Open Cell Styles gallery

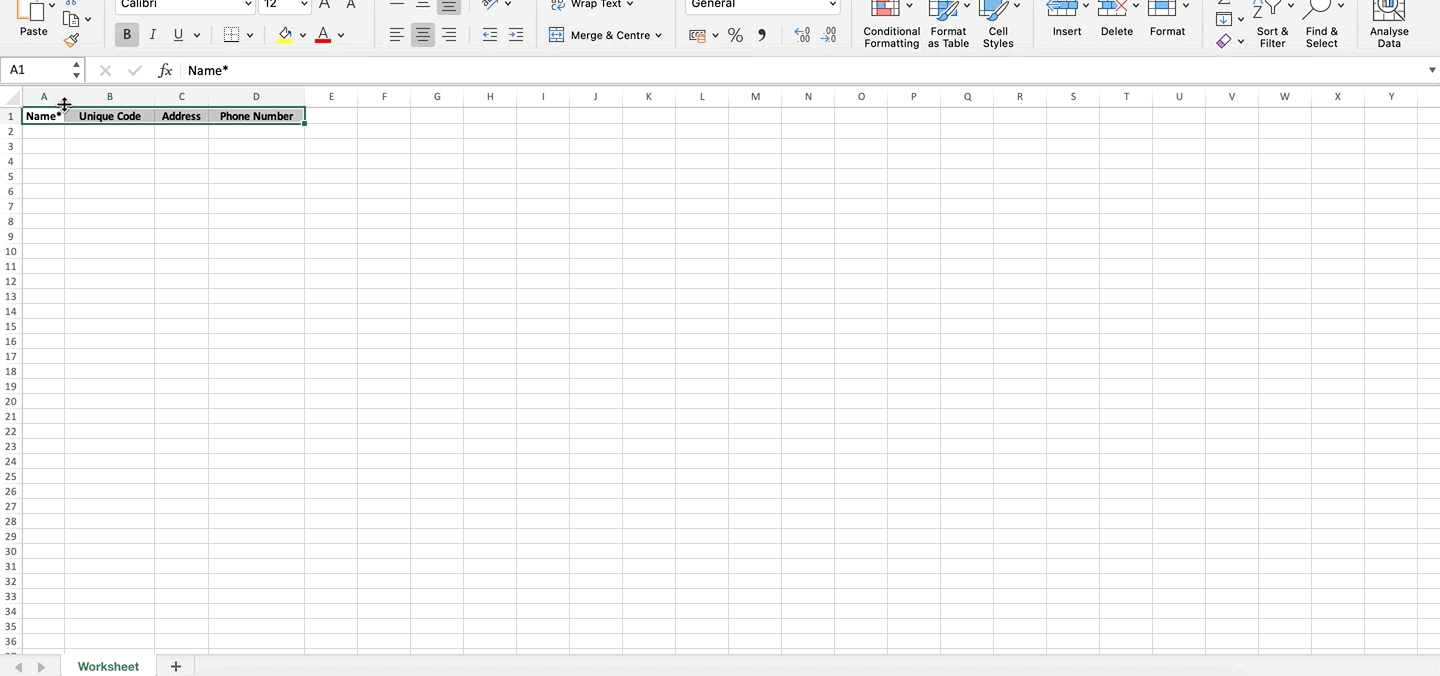[998, 25]
